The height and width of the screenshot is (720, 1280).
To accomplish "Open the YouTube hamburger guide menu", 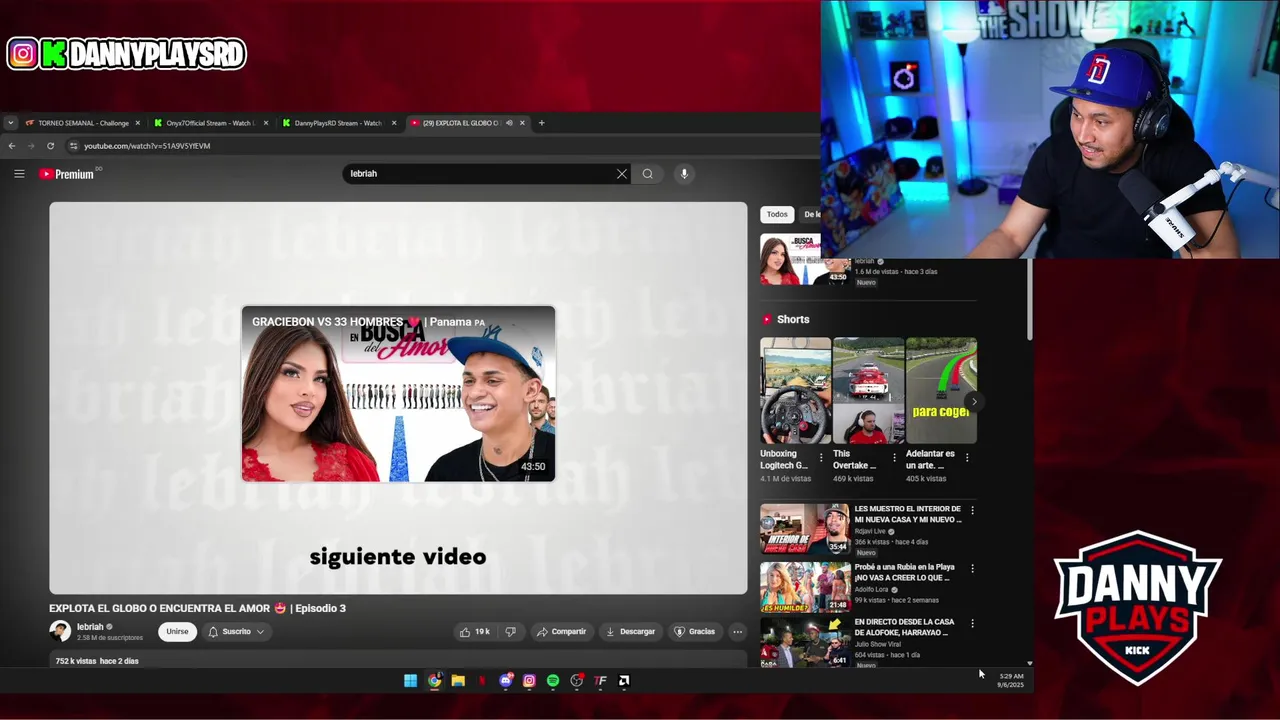I will pos(19,174).
